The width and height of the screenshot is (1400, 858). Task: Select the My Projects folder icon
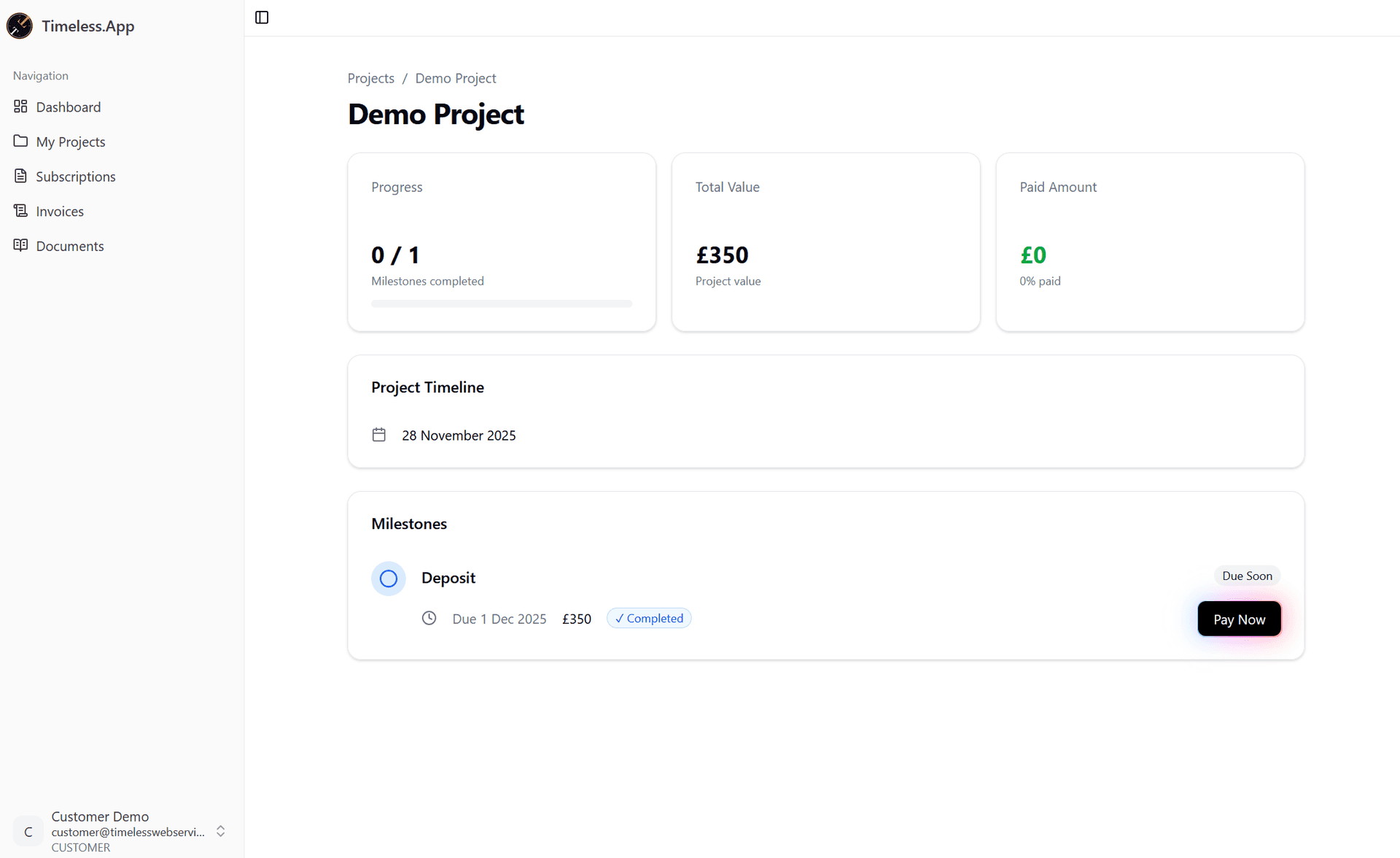[21, 141]
